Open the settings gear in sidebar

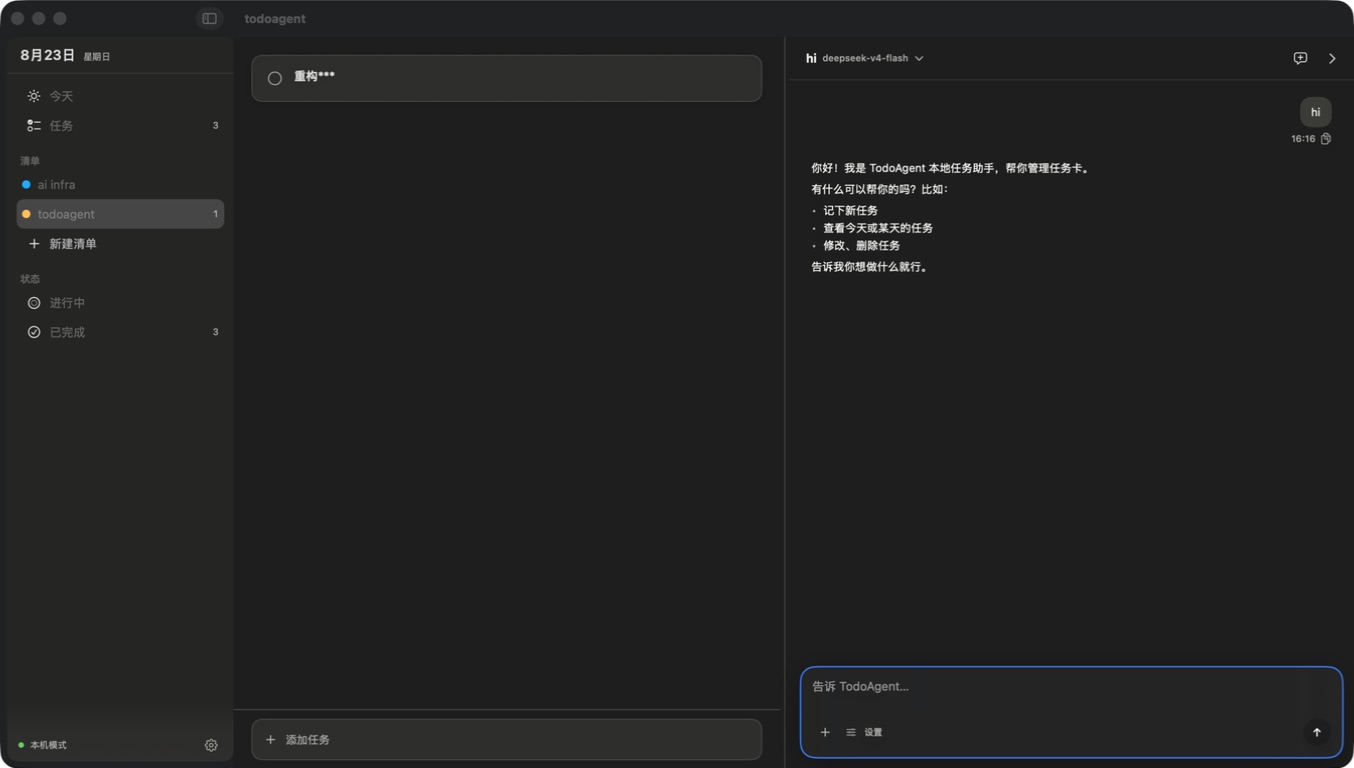(211, 745)
